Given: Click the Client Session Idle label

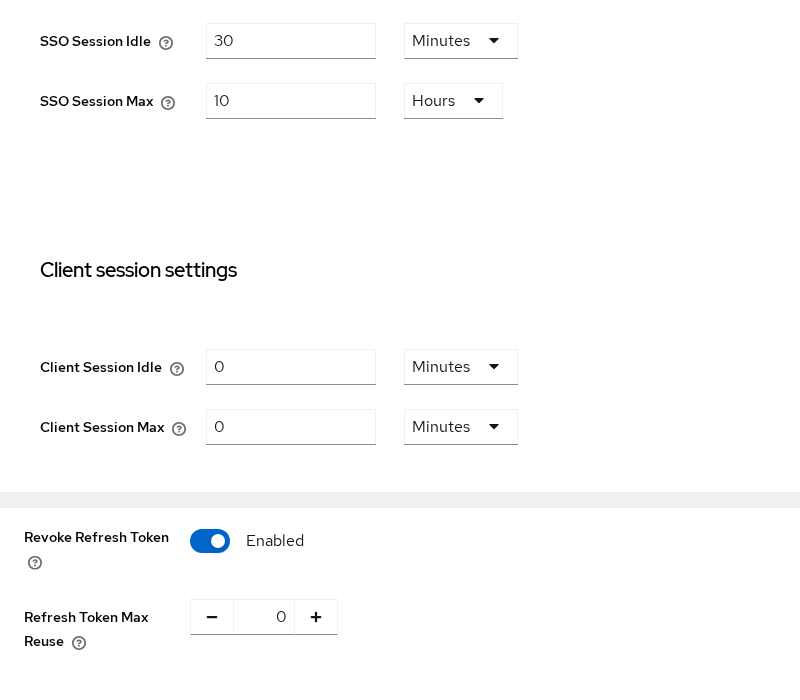Looking at the screenshot, I should click(x=101, y=367).
